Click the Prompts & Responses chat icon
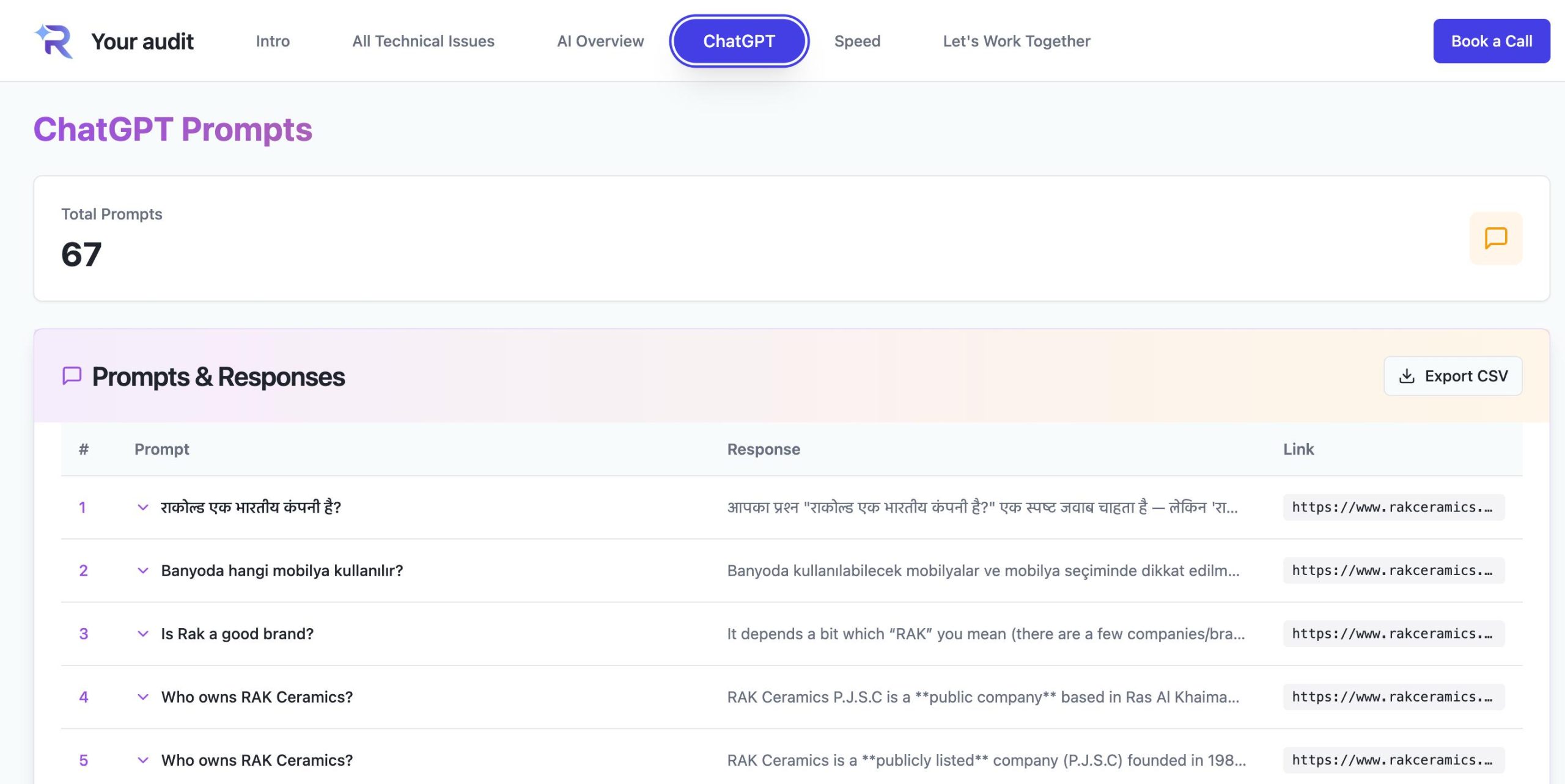Screen dimensions: 1565x784 tap(72, 376)
